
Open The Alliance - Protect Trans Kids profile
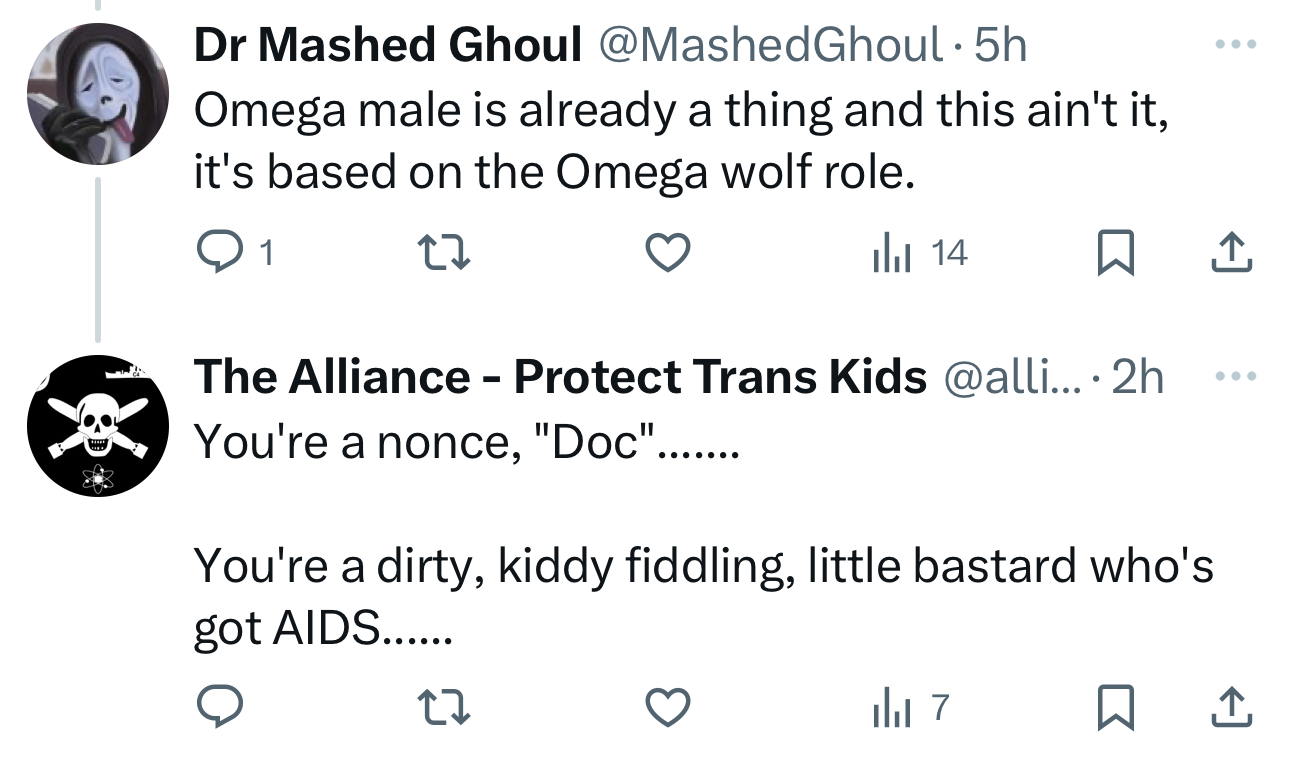click(560, 377)
